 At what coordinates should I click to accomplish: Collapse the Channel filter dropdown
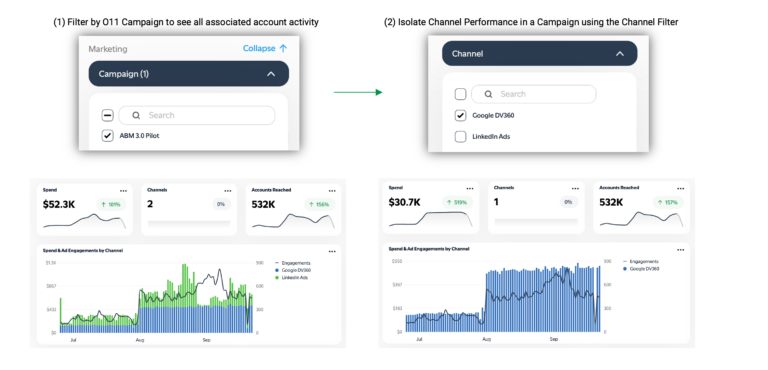coord(620,53)
